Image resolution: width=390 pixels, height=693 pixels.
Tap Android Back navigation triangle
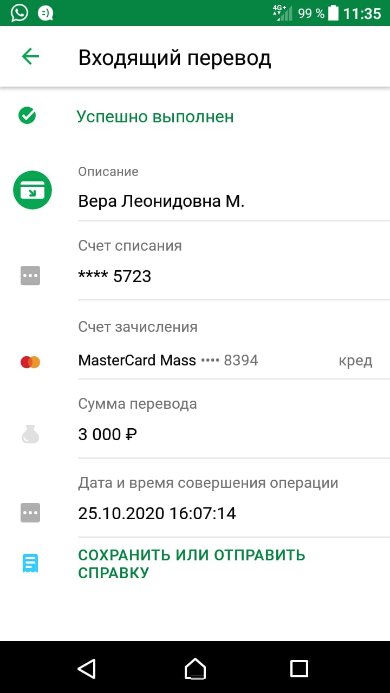tap(86, 668)
